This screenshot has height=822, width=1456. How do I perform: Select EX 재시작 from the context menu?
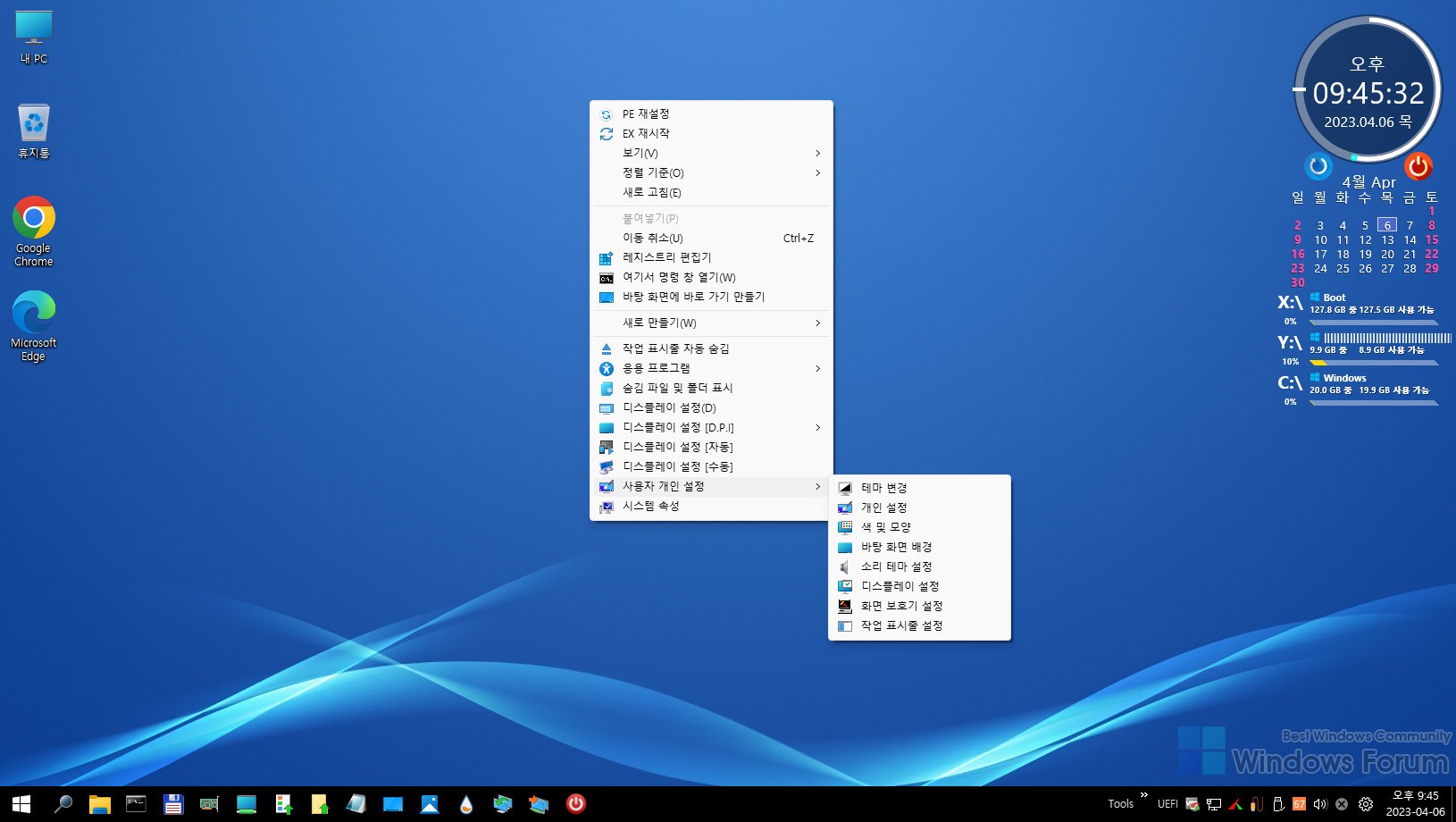pos(711,134)
